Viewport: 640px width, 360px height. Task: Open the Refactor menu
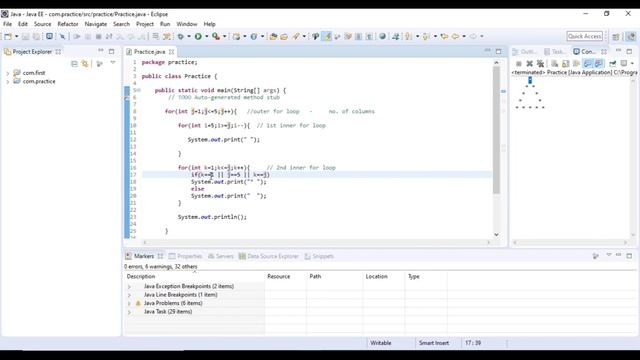[x=68, y=24]
